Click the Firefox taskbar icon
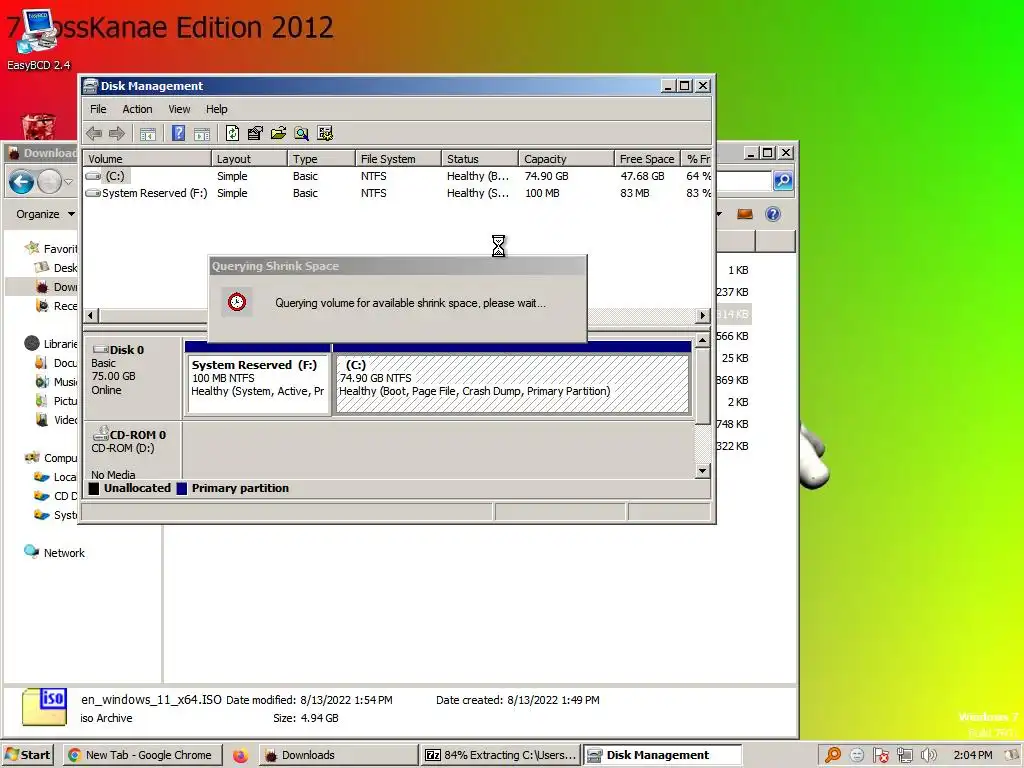 (x=240, y=756)
